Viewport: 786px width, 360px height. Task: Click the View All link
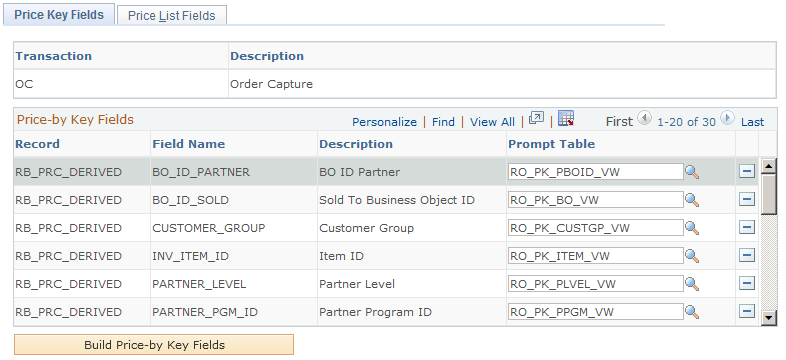click(492, 122)
